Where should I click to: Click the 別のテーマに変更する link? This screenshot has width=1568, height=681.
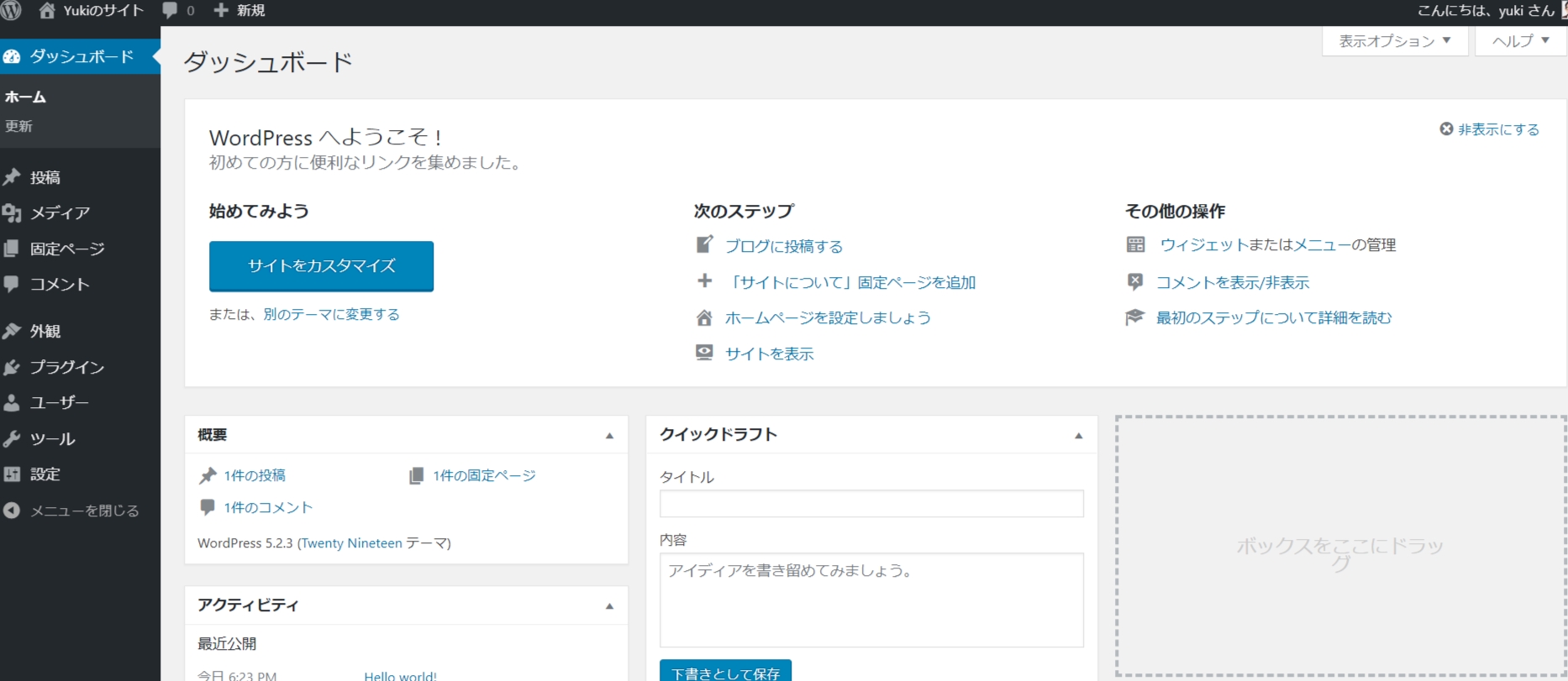pos(331,314)
